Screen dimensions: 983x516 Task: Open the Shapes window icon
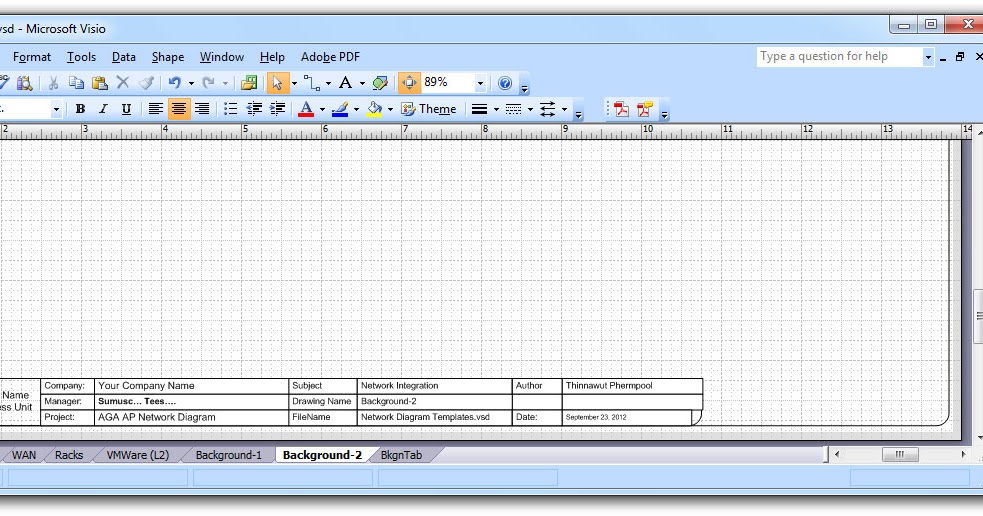[249, 83]
